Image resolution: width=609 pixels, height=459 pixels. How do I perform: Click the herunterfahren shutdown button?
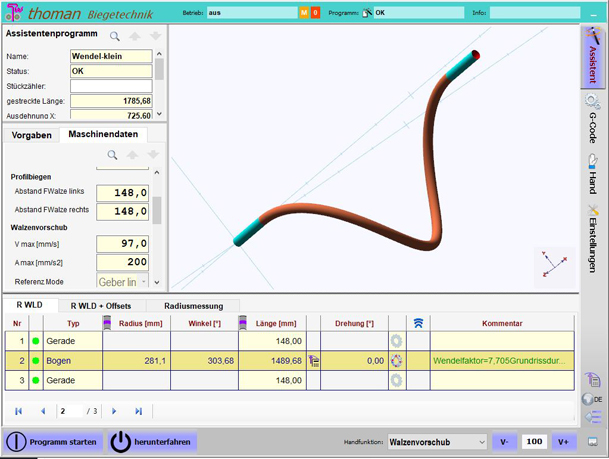pyautogui.click(x=152, y=441)
